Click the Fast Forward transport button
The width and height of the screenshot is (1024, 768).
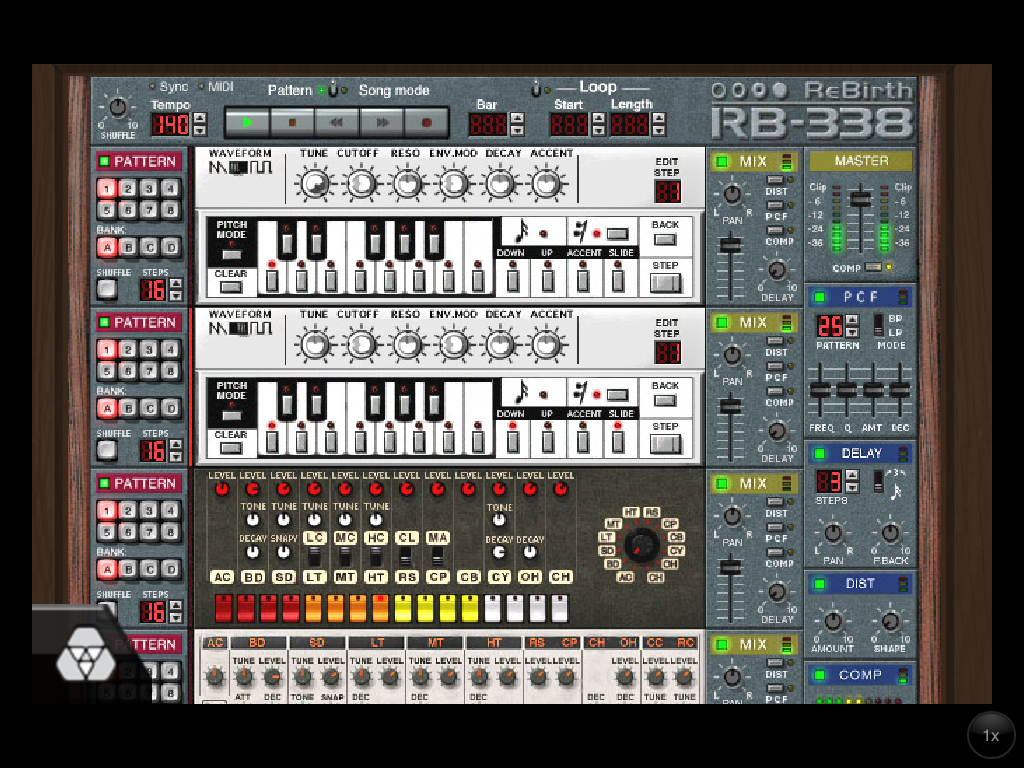(x=381, y=123)
